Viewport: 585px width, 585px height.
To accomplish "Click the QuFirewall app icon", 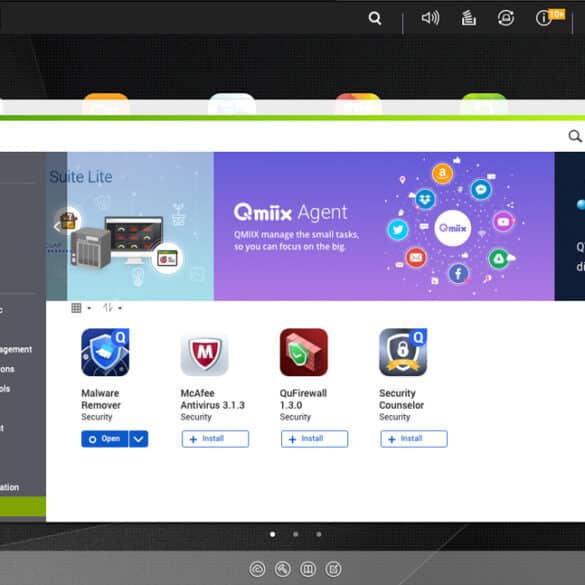I will (x=304, y=352).
